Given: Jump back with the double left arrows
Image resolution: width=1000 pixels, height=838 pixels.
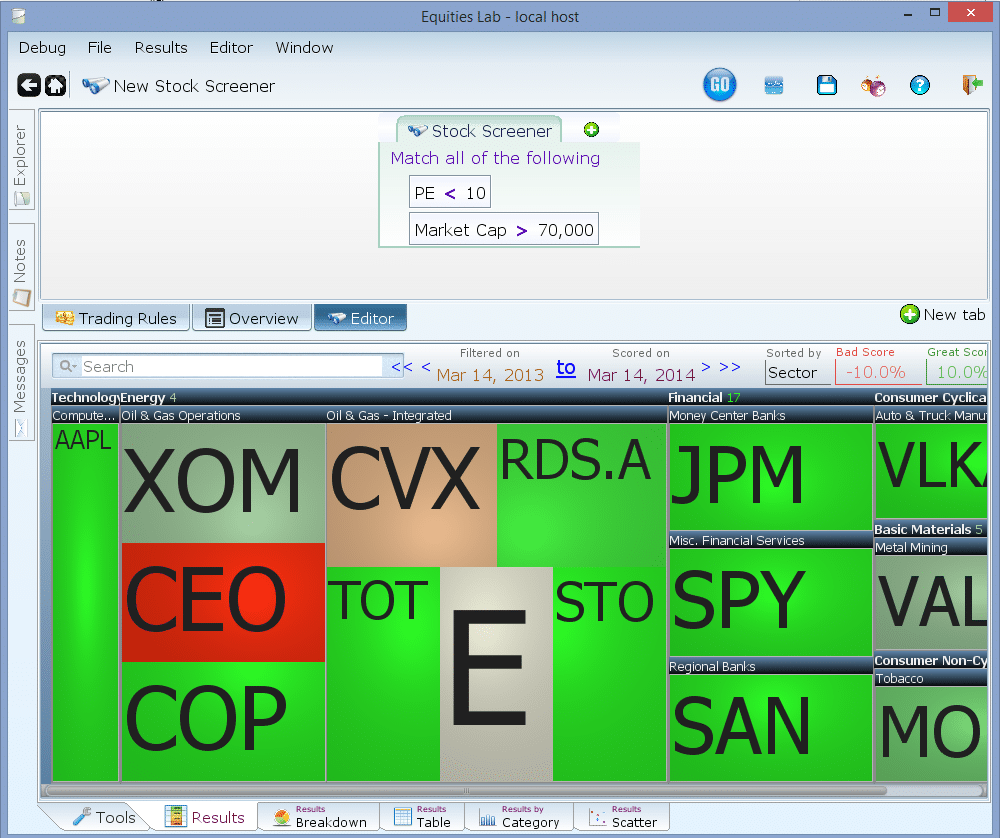Looking at the screenshot, I should (402, 367).
